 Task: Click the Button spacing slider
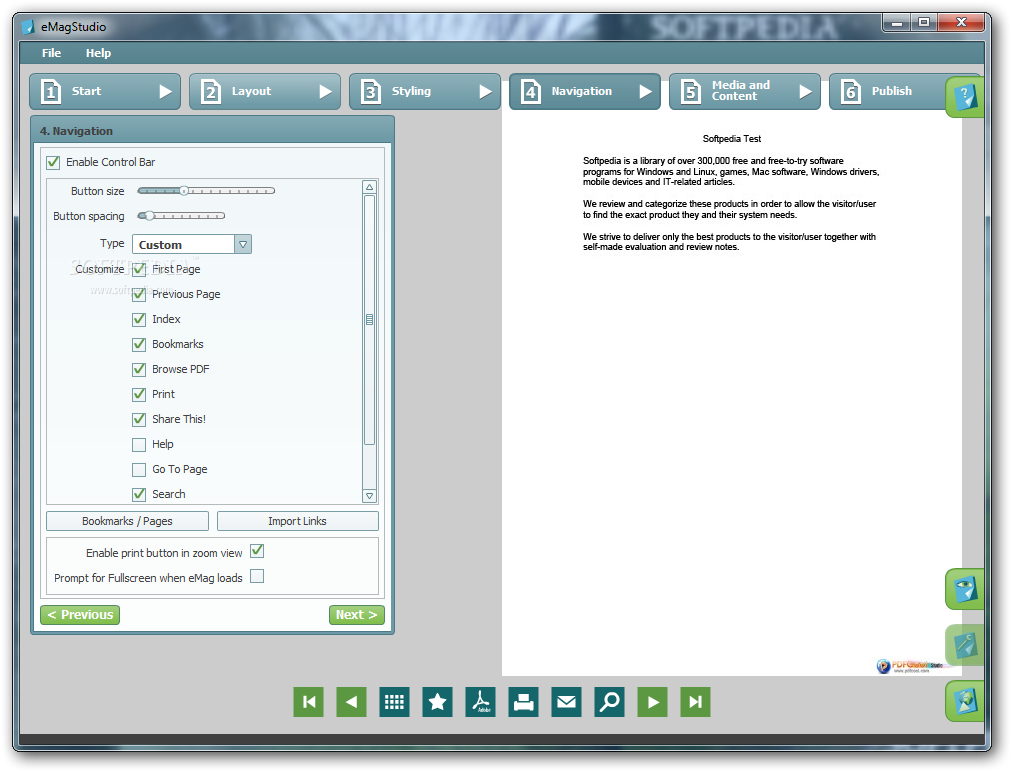[181, 216]
